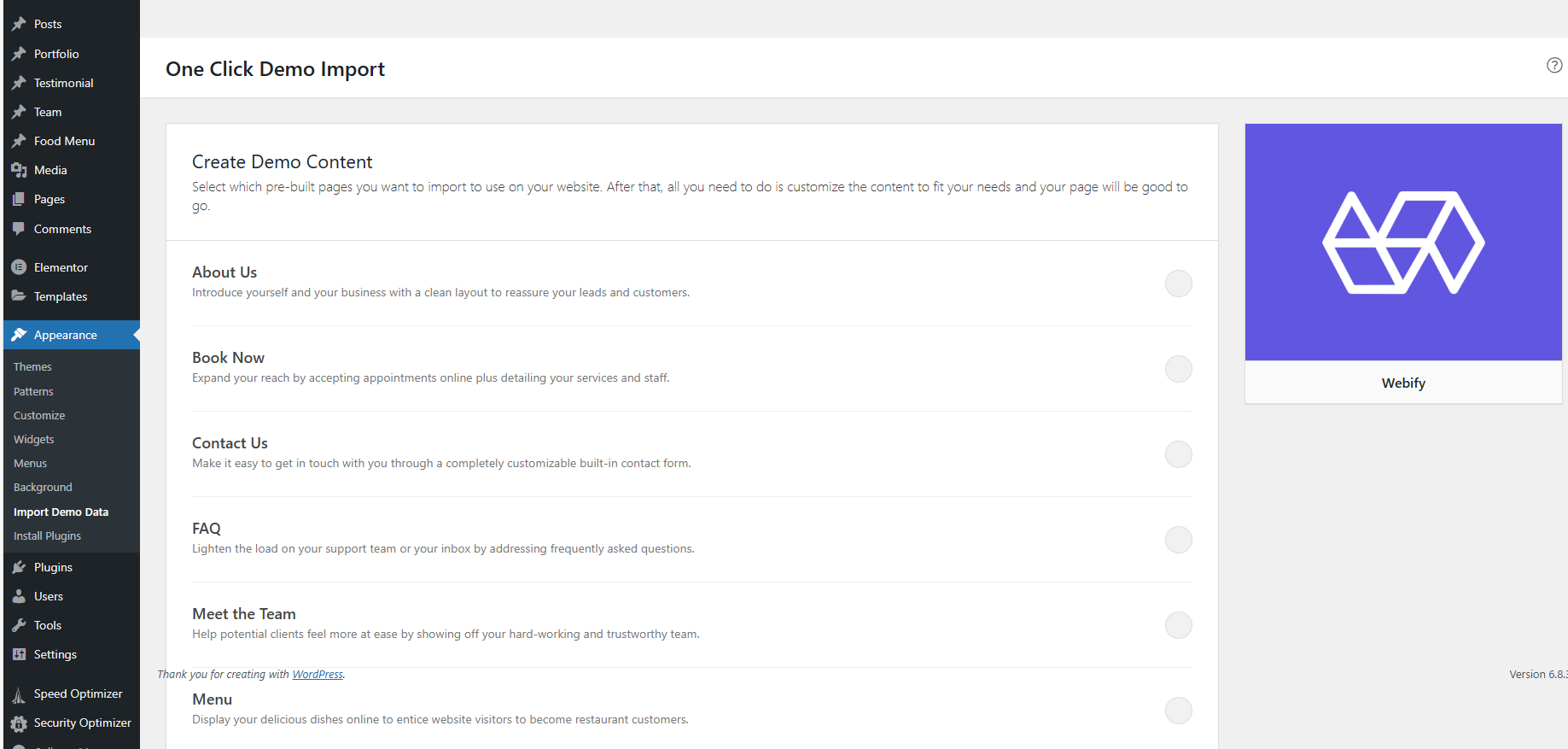This screenshot has height=749, width=1568.
Task: Click the Elementor logo icon
Action: coord(19,267)
